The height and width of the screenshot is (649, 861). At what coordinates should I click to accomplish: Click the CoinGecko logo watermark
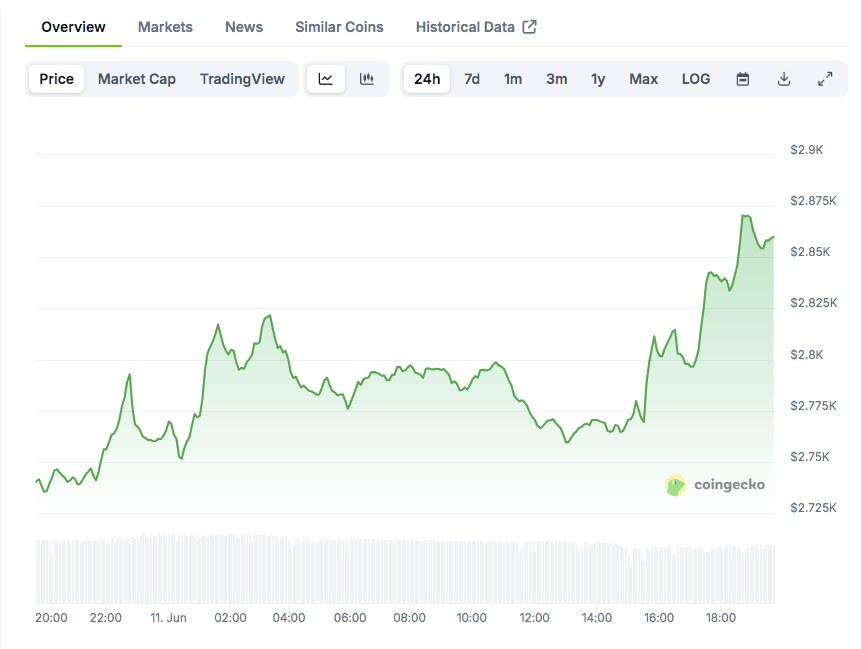tap(715, 485)
